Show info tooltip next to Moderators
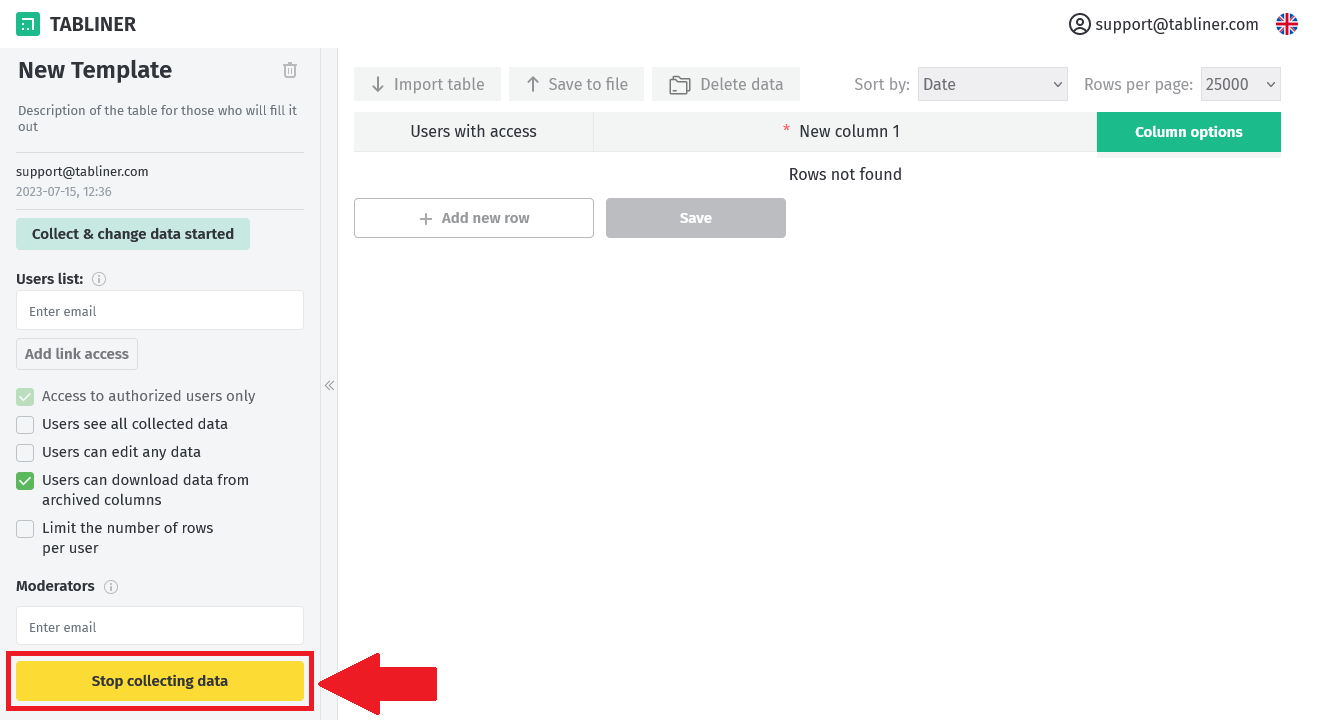1321x720 pixels. pos(111,587)
